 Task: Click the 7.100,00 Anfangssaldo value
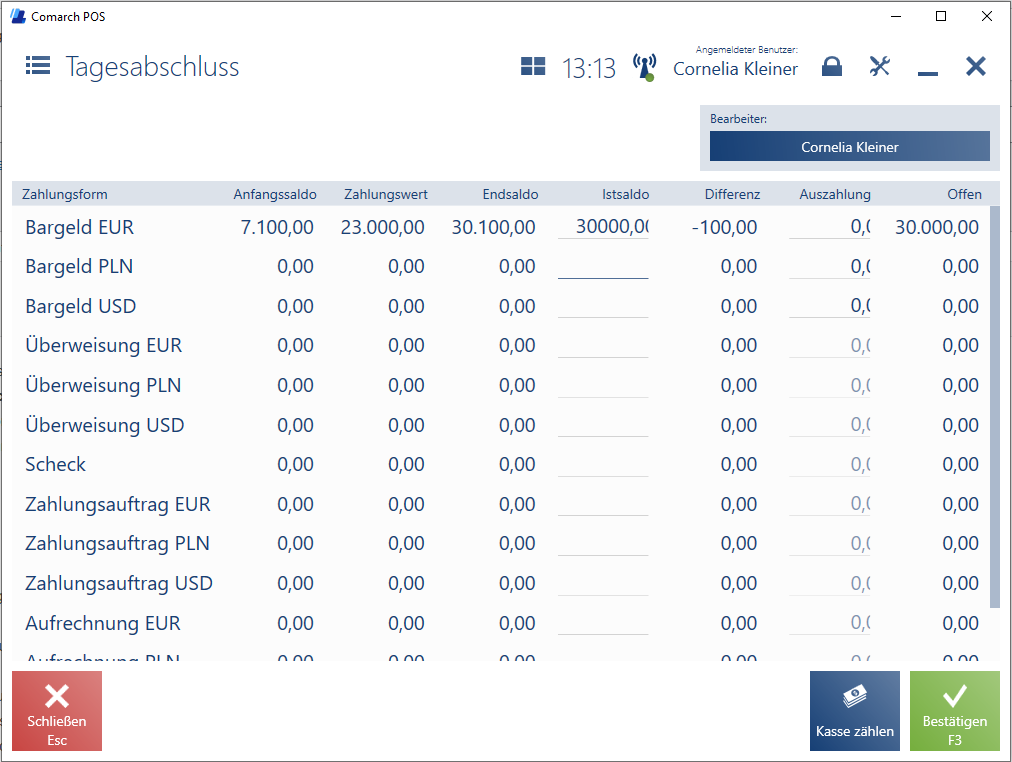coord(277,227)
